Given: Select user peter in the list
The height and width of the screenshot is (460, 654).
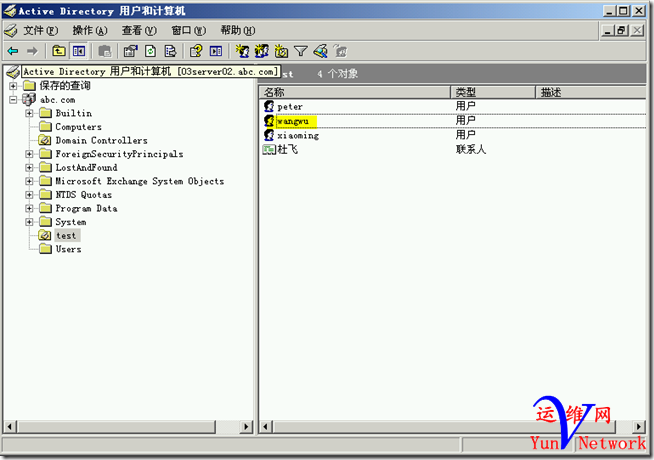Looking at the screenshot, I should (290, 107).
